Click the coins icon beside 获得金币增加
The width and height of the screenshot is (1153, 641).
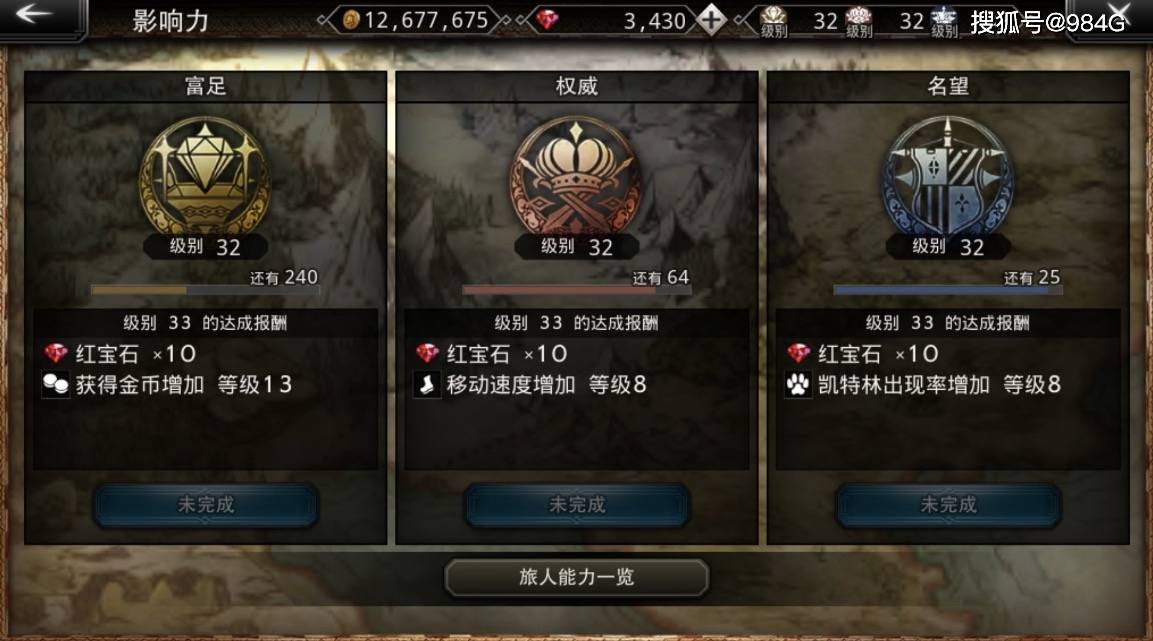[55, 384]
